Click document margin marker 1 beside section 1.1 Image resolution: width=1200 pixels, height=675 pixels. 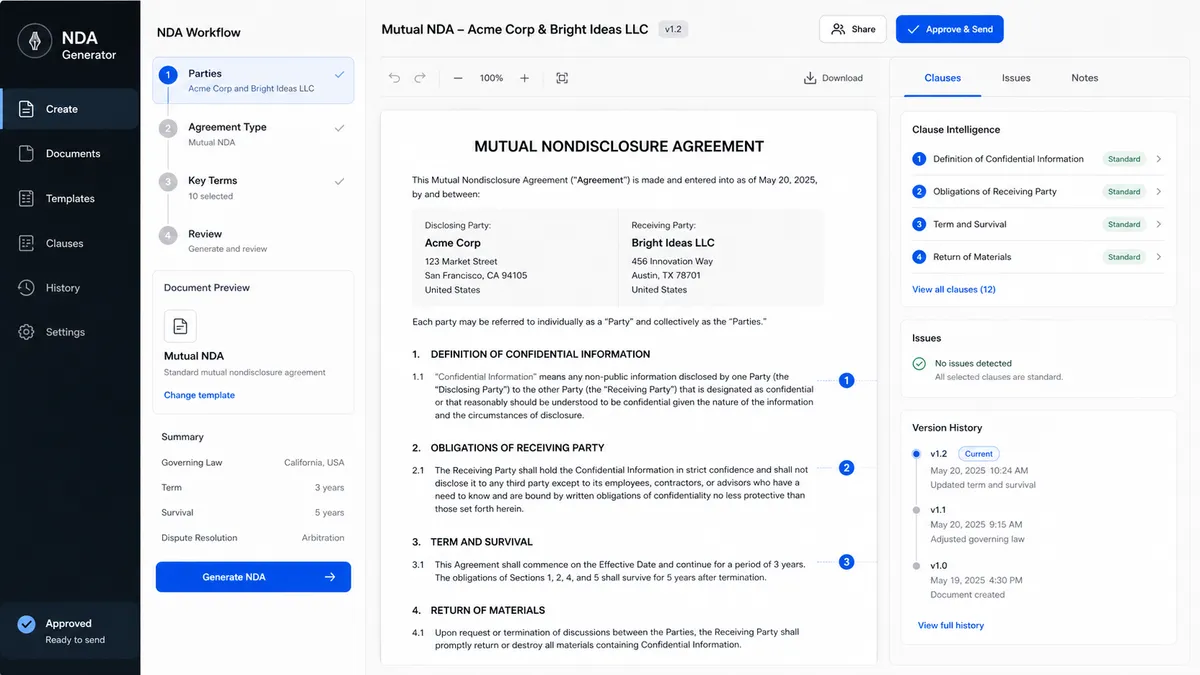pyautogui.click(x=846, y=380)
